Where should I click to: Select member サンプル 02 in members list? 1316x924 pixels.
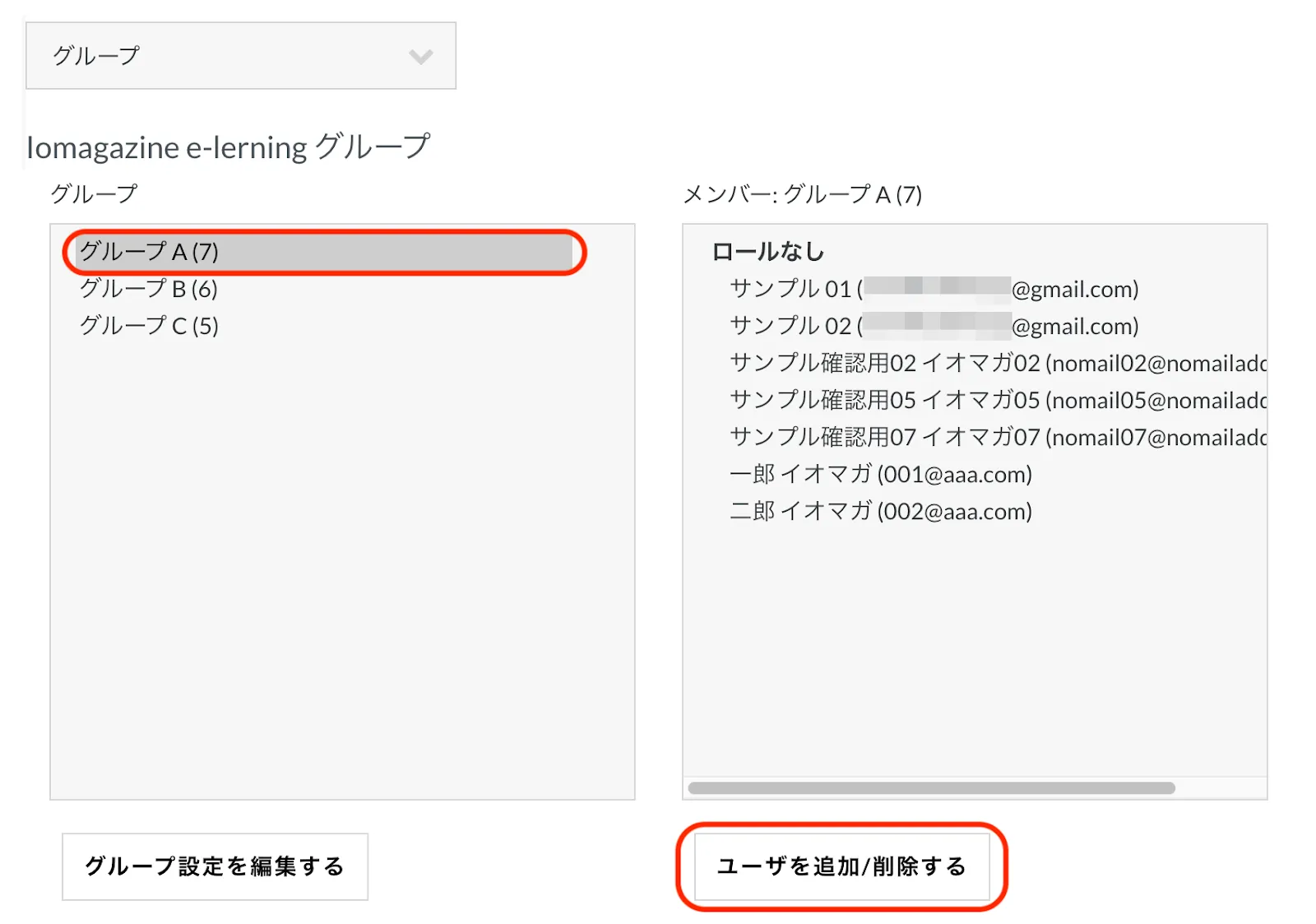(x=934, y=326)
